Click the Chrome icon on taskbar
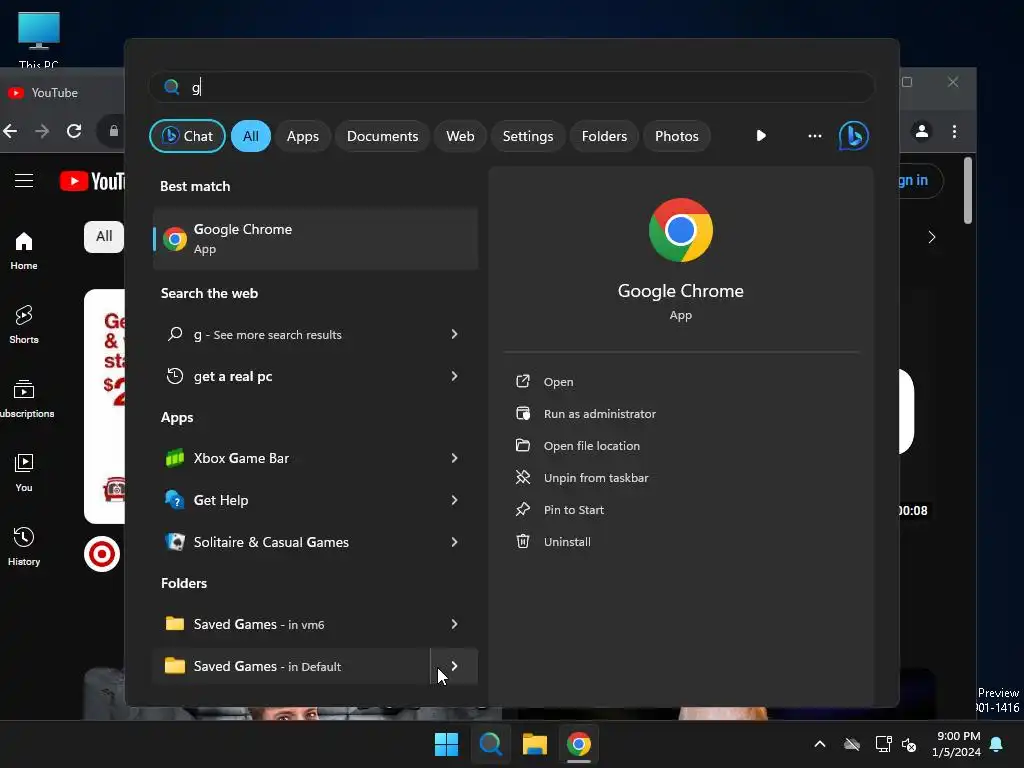The width and height of the screenshot is (1024, 768). 579,744
